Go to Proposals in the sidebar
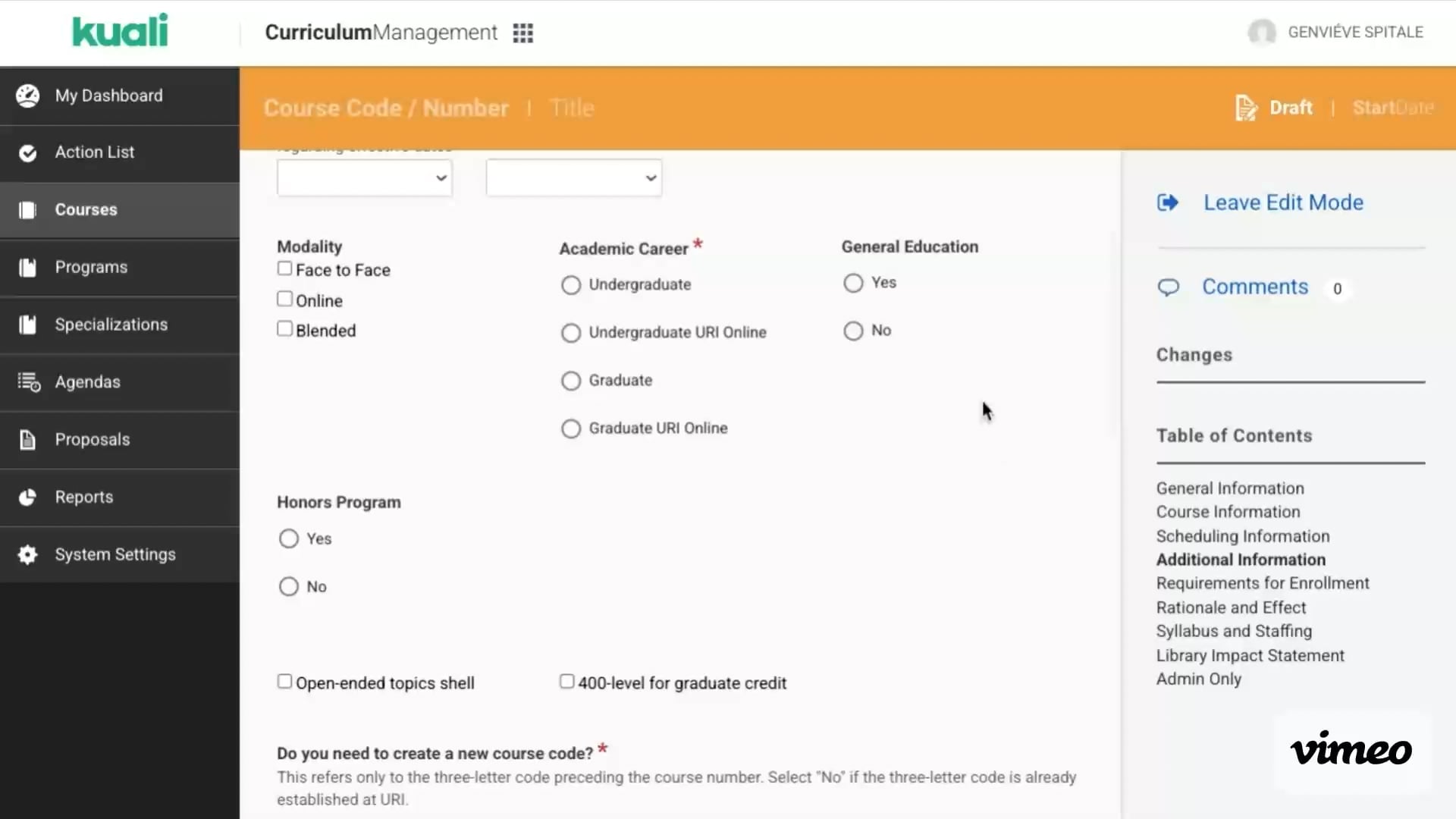The width and height of the screenshot is (1456, 819). pyautogui.click(x=92, y=440)
